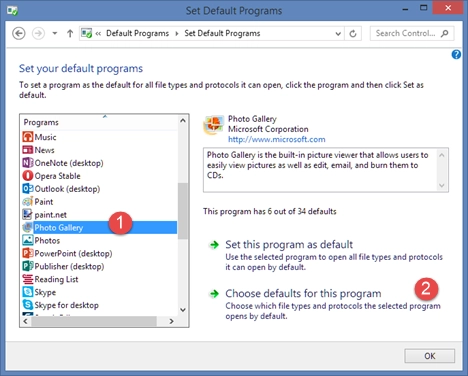Screen dimensions: 468x376
Task: Click programs list scroll up arrow
Action: pos(183,121)
